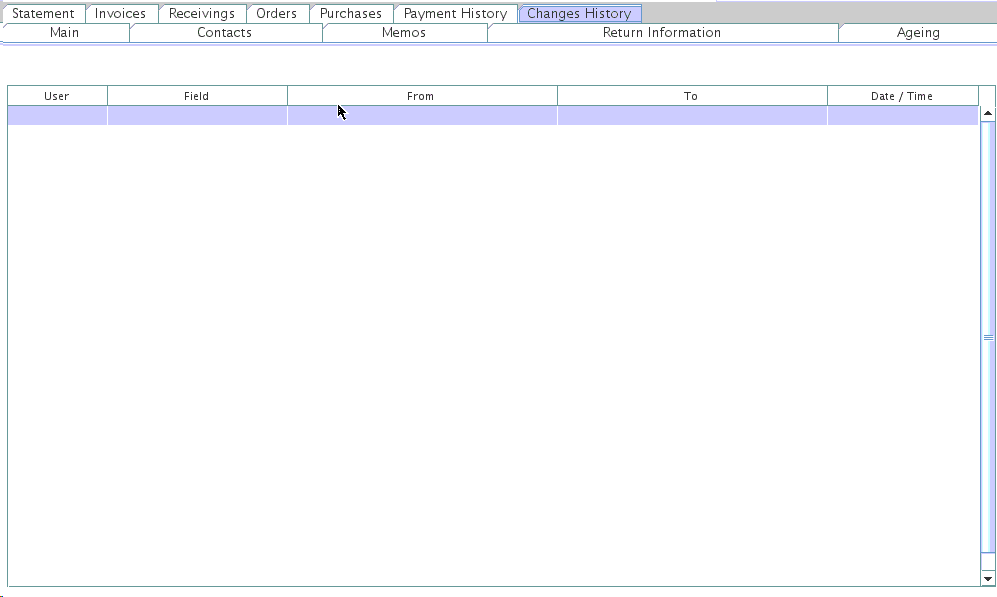Click the User column header
Image resolution: width=997 pixels, height=597 pixels.
57,96
